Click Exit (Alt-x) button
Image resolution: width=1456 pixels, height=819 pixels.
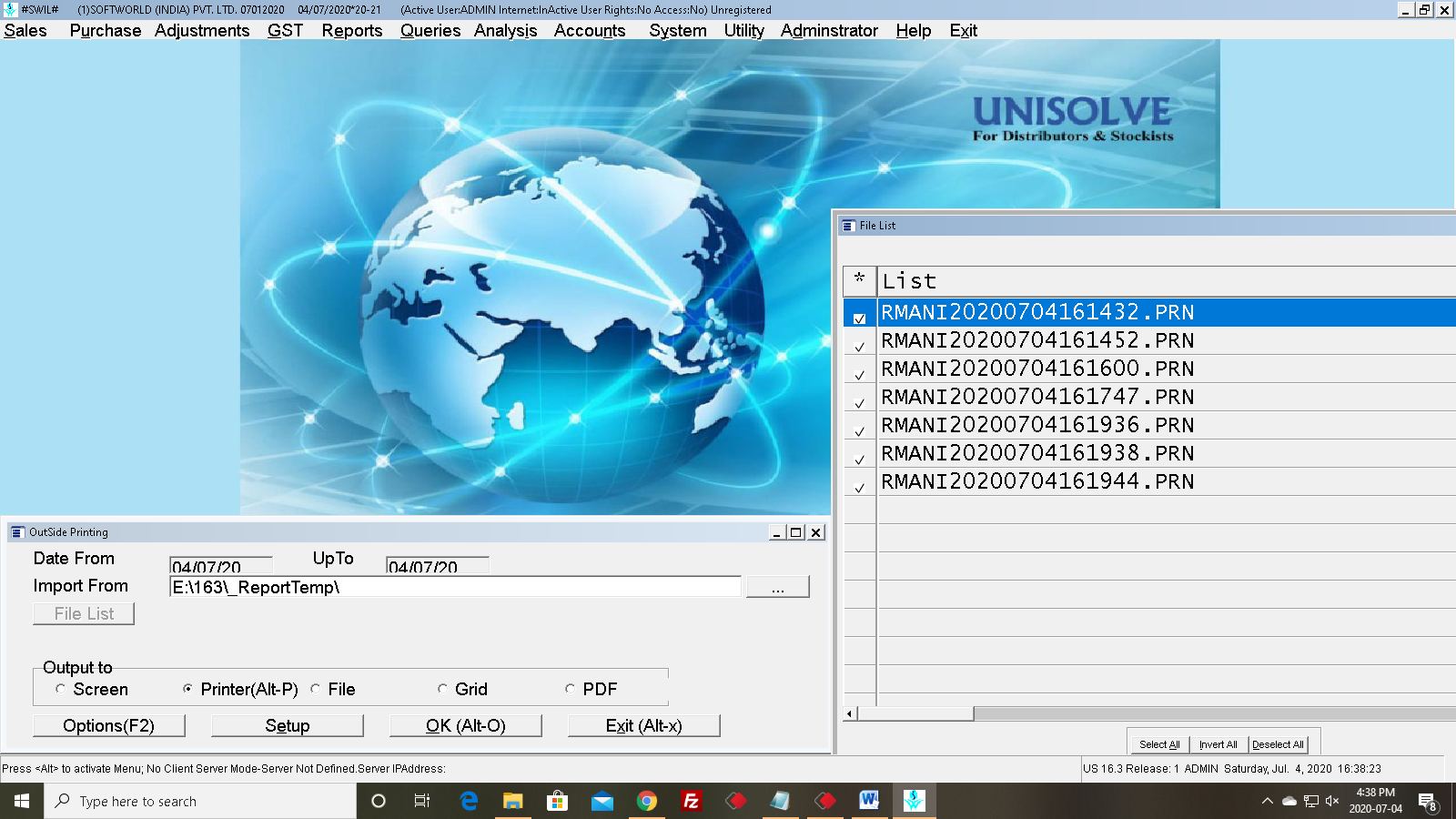644,725
